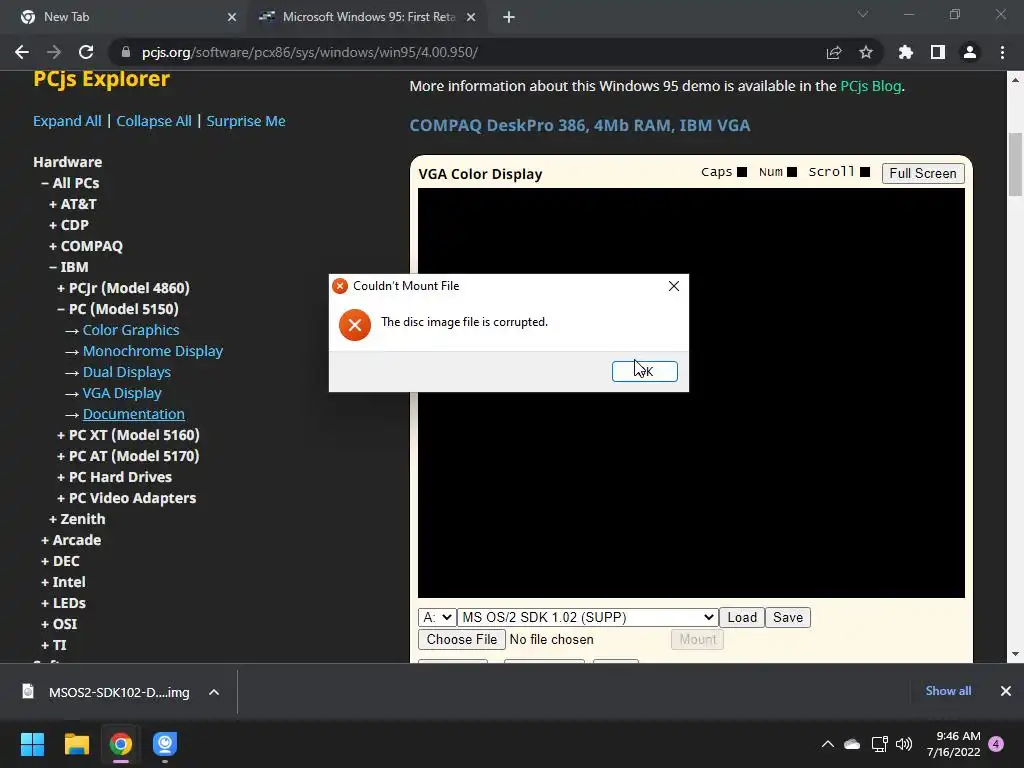Reload the current page

86,52
